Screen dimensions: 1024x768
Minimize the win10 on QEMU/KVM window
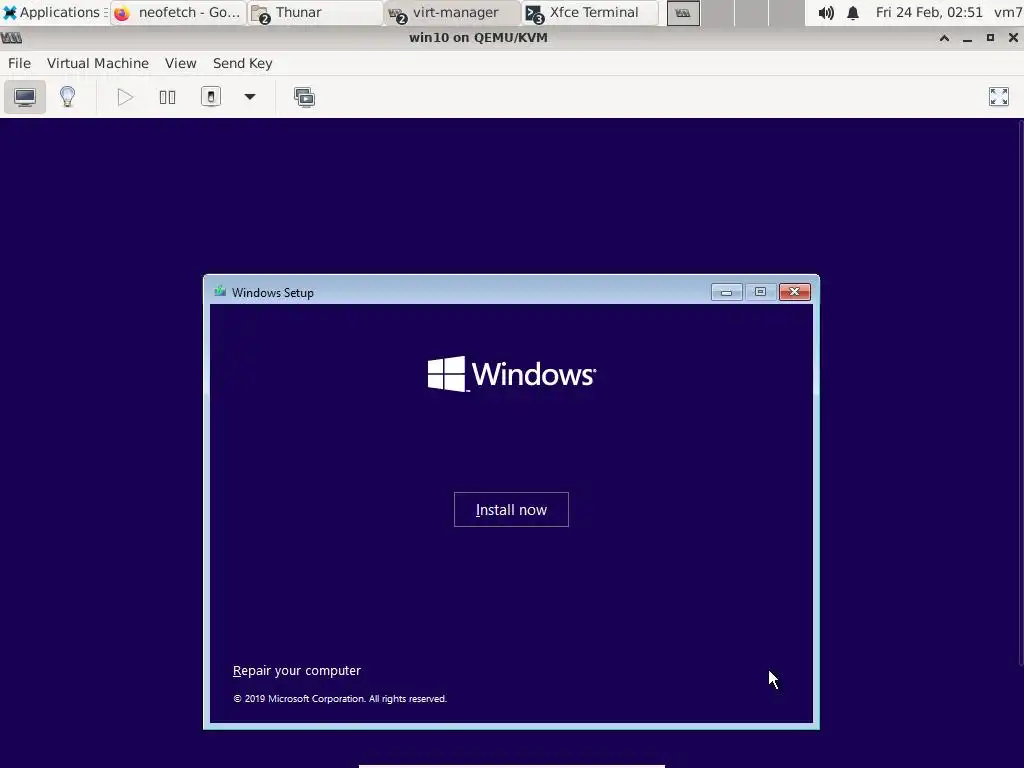click(x=967, y=38)
